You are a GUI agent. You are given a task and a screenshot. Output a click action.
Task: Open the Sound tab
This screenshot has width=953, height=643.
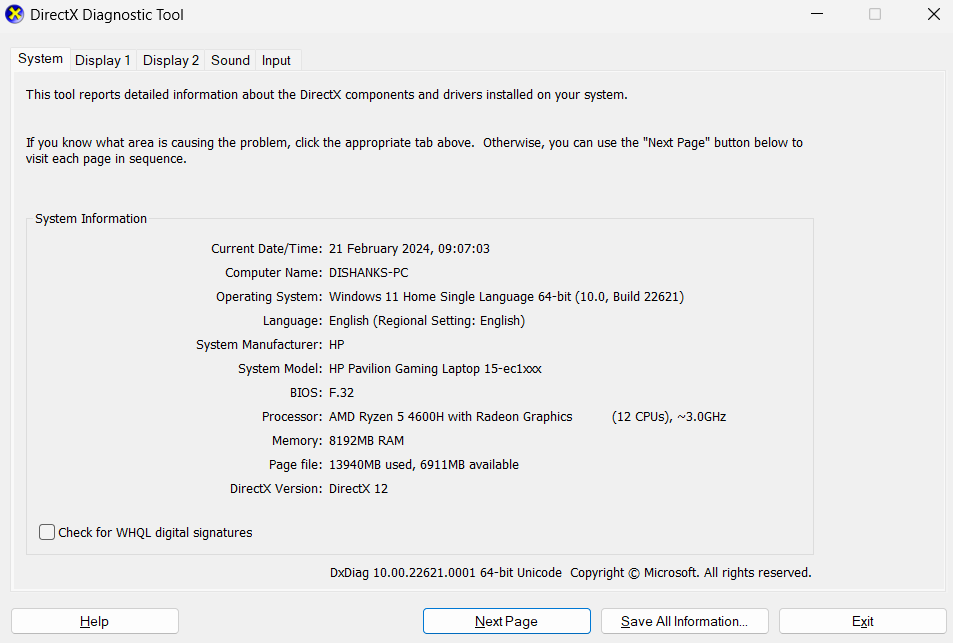coord(229,60)
